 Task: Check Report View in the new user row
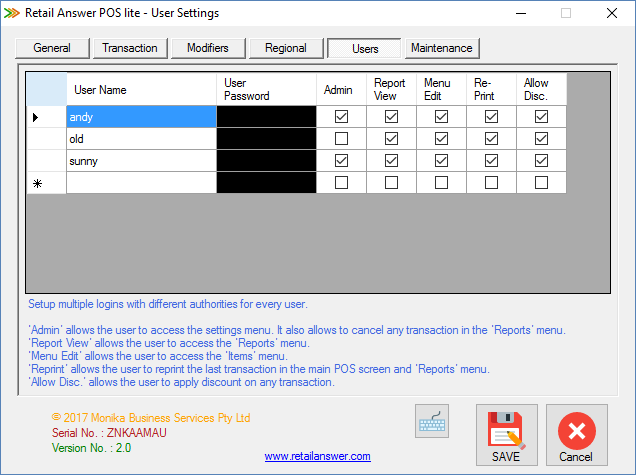(x=391, y=183)
